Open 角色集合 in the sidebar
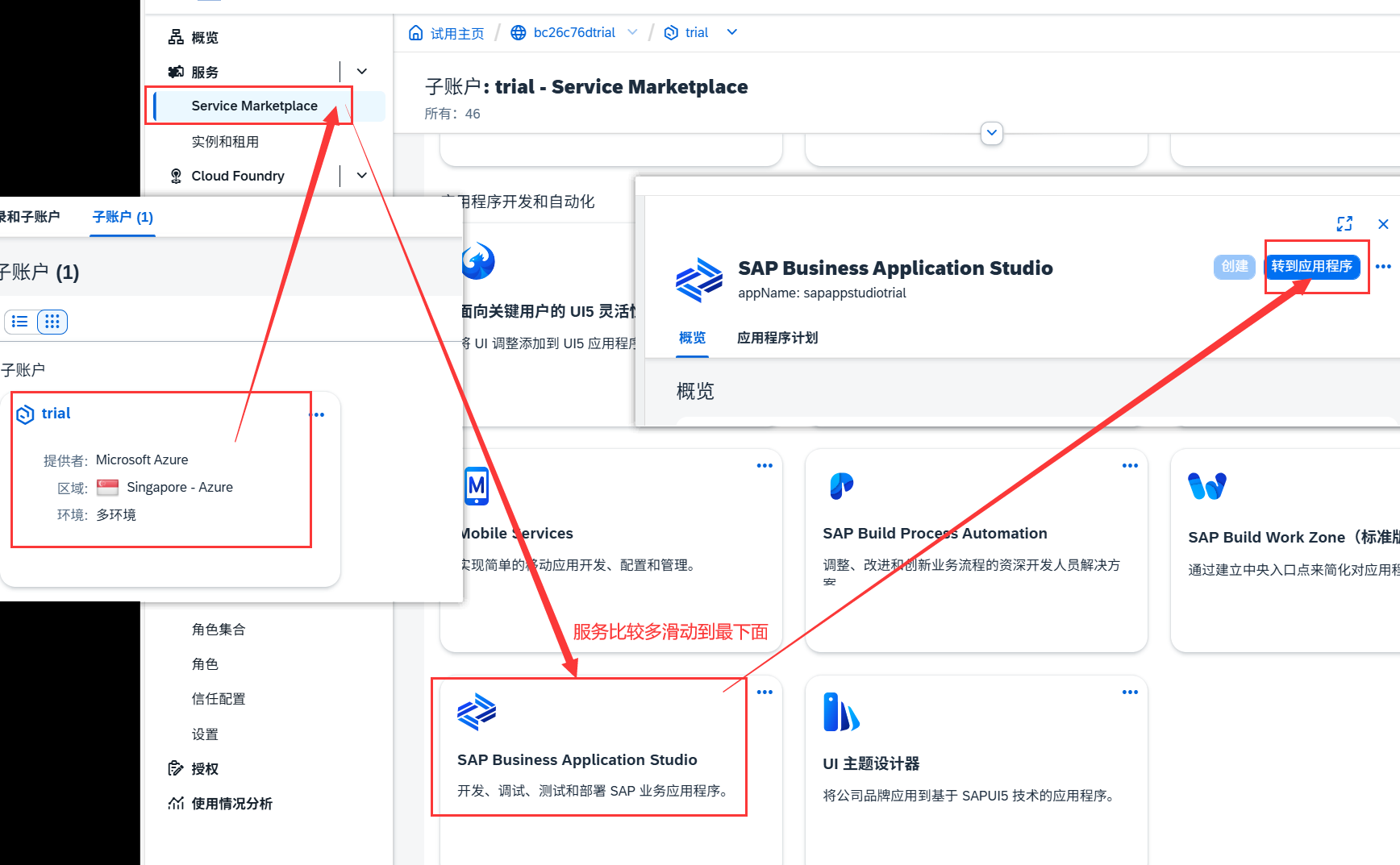 pos(219,629)
